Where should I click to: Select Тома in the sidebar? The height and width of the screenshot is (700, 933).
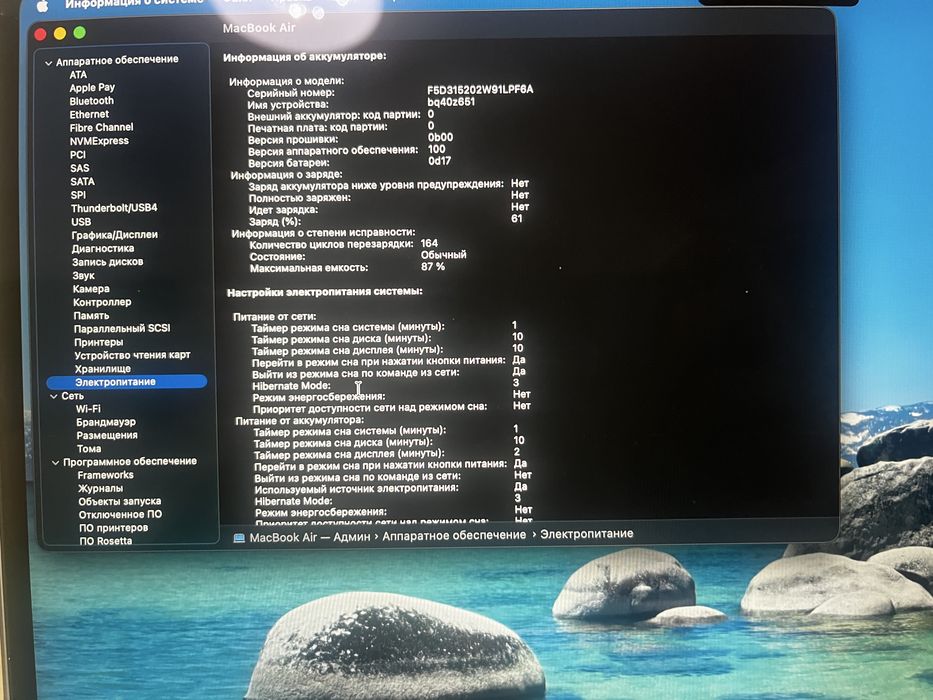point(89,449)
